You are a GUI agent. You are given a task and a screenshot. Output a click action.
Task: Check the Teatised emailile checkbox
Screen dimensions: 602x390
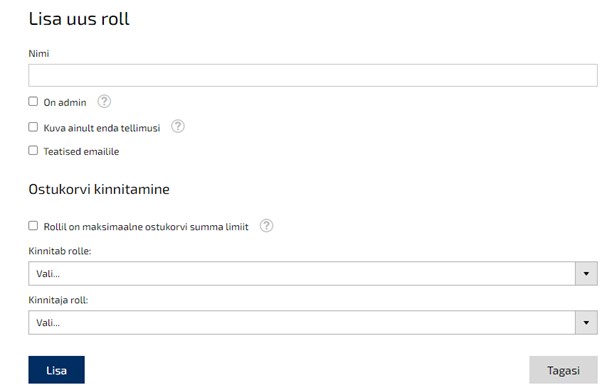[33, 150]
